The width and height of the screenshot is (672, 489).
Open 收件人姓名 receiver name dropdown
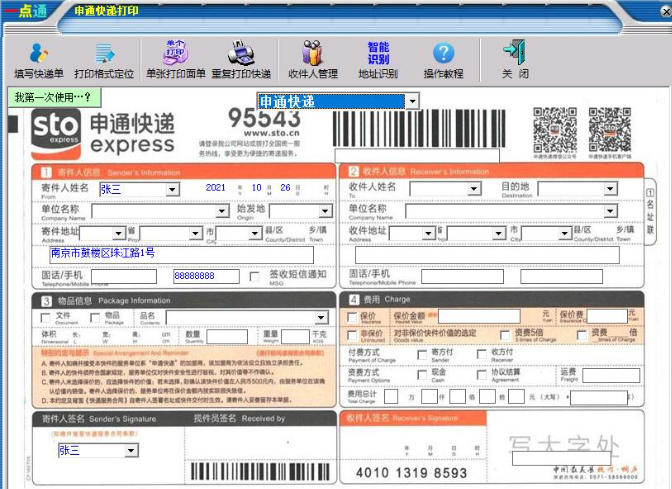click(474, 189)
